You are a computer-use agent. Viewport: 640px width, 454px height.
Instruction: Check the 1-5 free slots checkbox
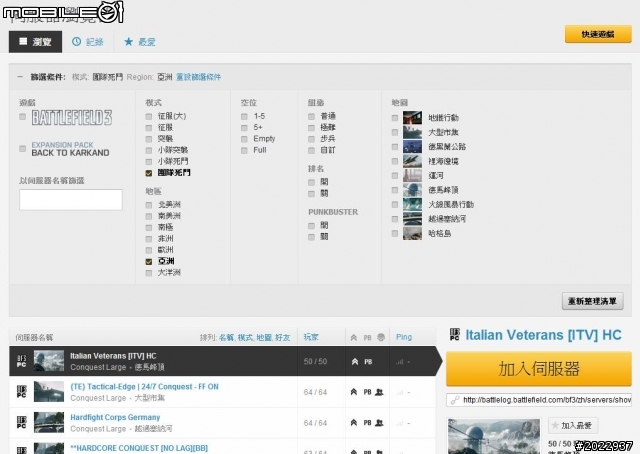244,116
